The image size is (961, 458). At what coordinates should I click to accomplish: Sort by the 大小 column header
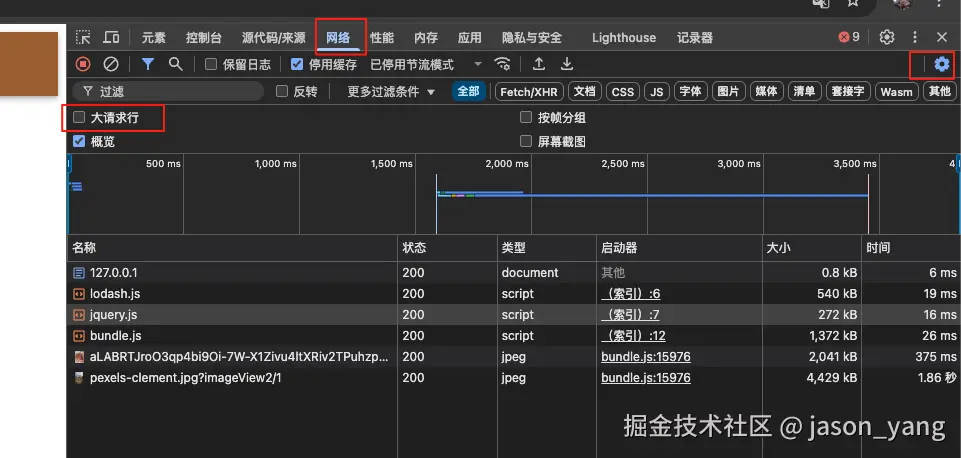point(812,248)
